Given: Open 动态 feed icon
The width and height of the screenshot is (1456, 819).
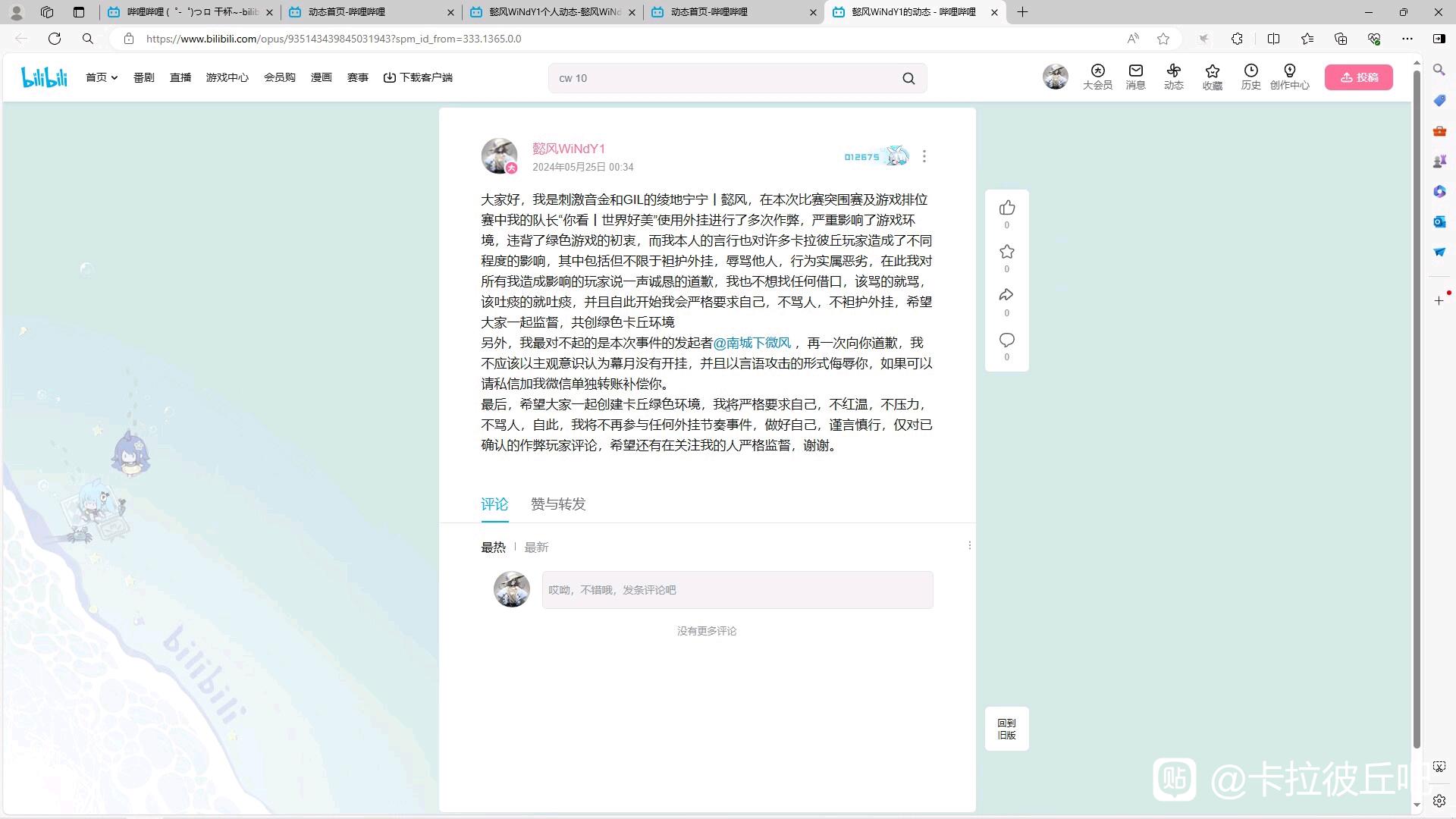Looking at the screenshot, I should pos(1174,77).
